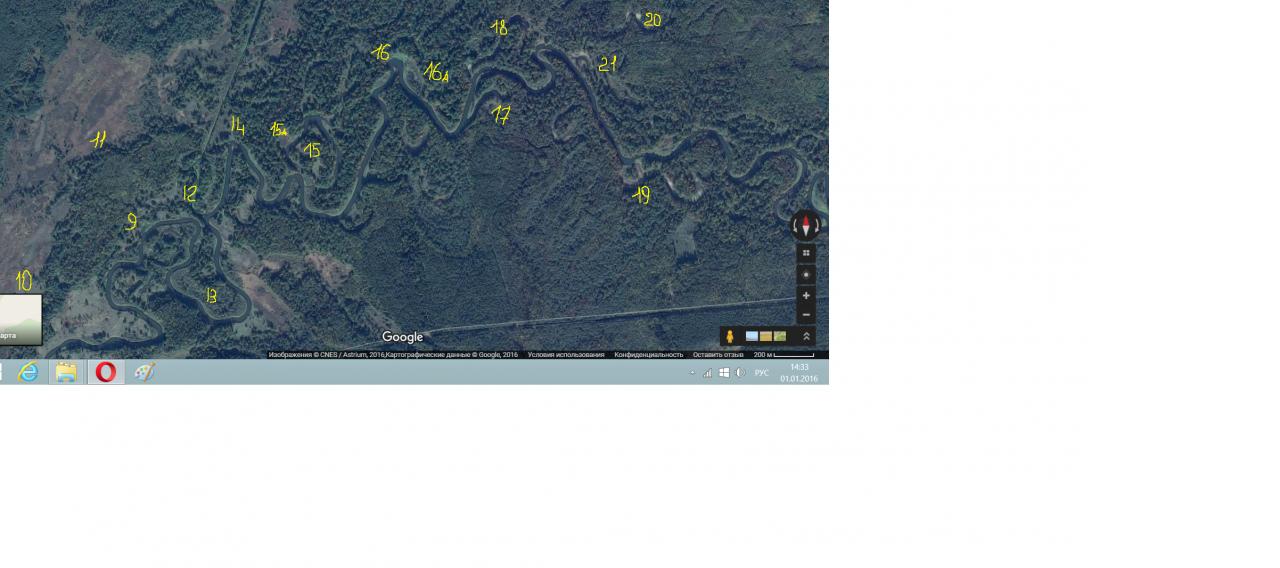Open the Конфиденциальность link
The height and width of the screenshot is (568, 1280).
click(648, 355)
